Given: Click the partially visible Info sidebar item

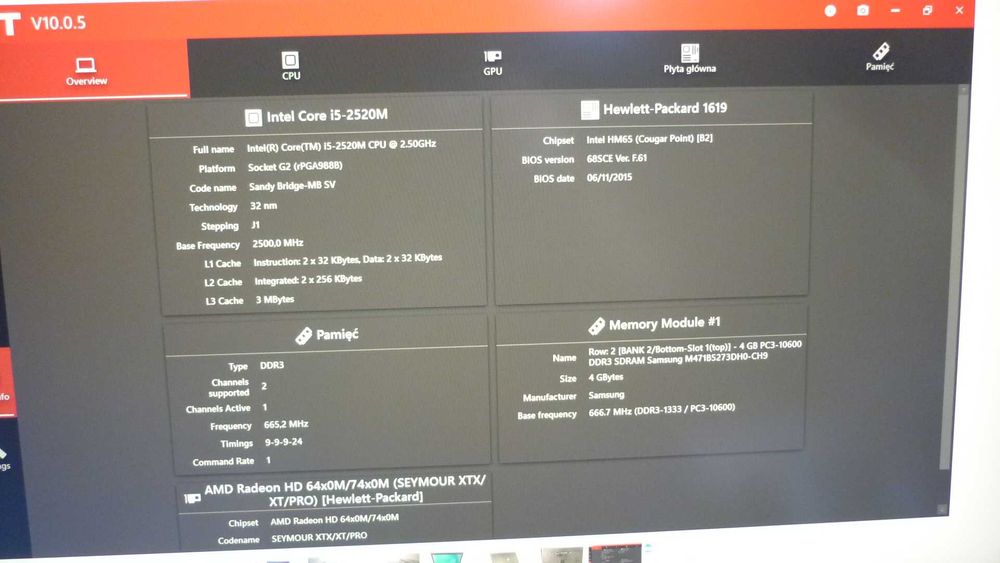Looking at the screenshot, I should click(x=6, y=383).
